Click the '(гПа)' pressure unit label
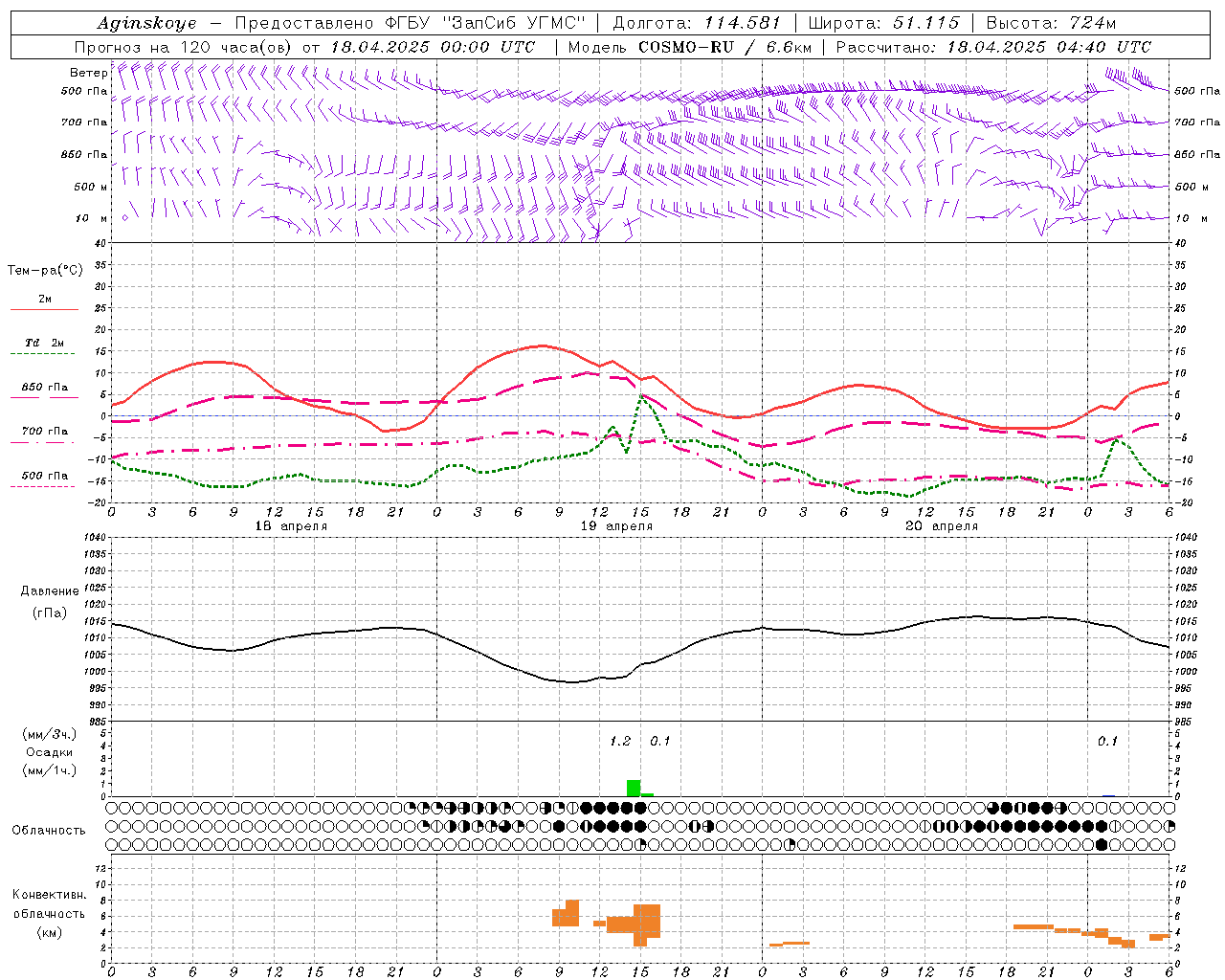Viewport: 1225px width, 980px height. (50, 613)
